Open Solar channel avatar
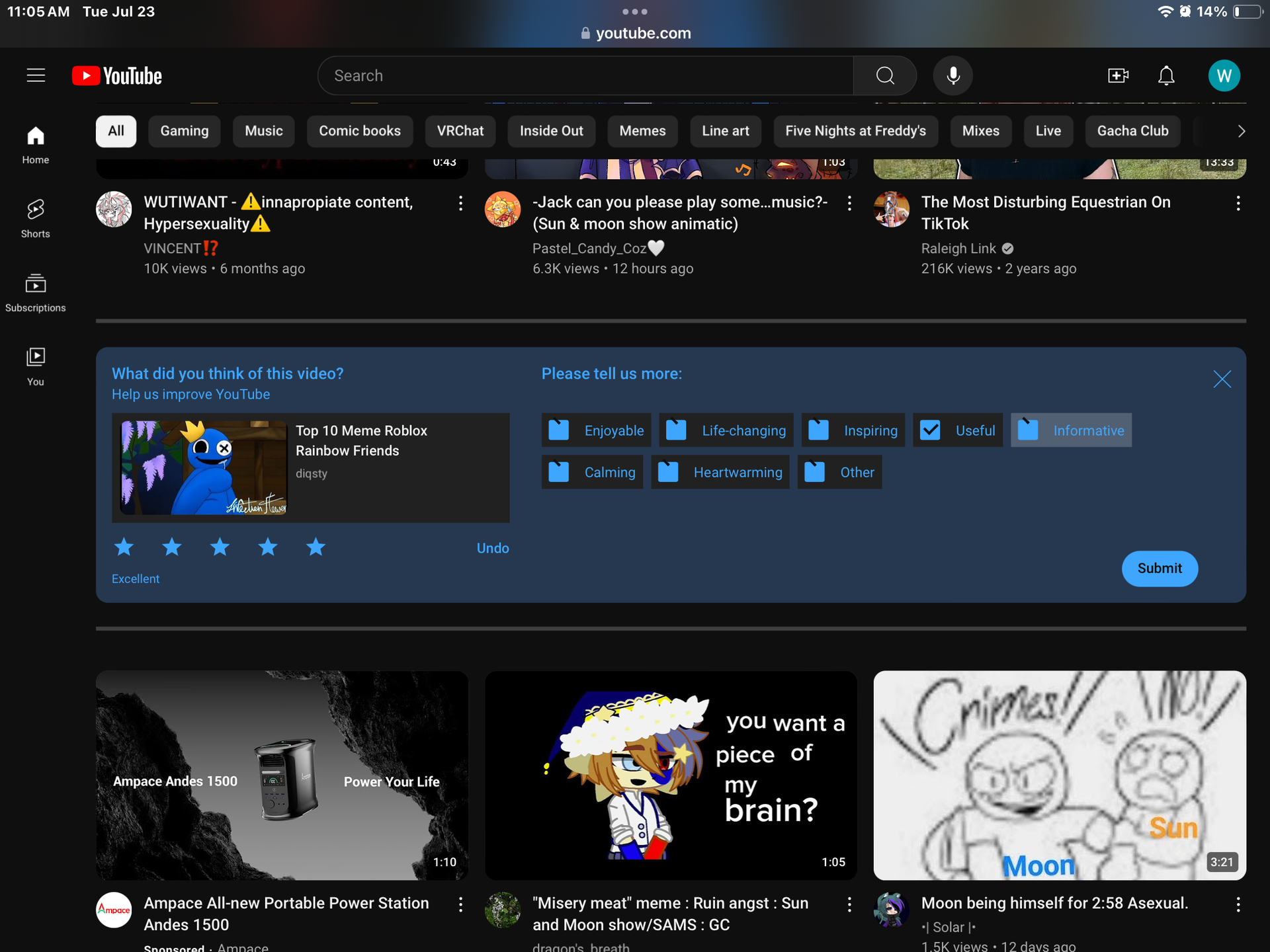The width and height of the screenshot is (1270, 952). 892,910
